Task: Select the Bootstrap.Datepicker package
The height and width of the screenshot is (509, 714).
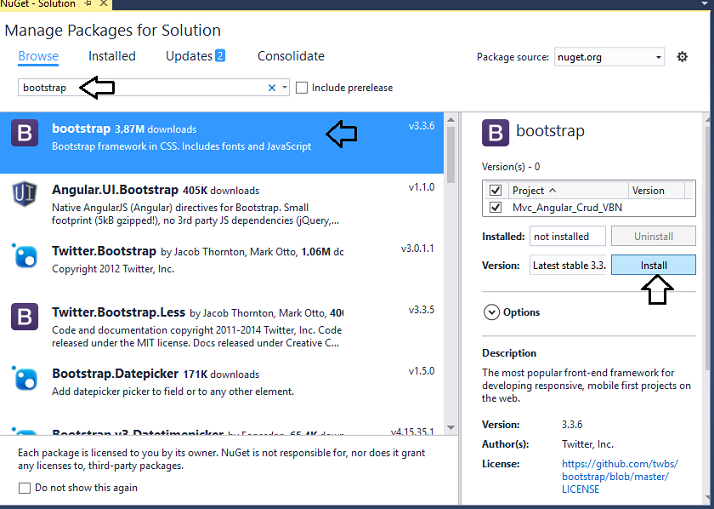Action: point(222,388)
